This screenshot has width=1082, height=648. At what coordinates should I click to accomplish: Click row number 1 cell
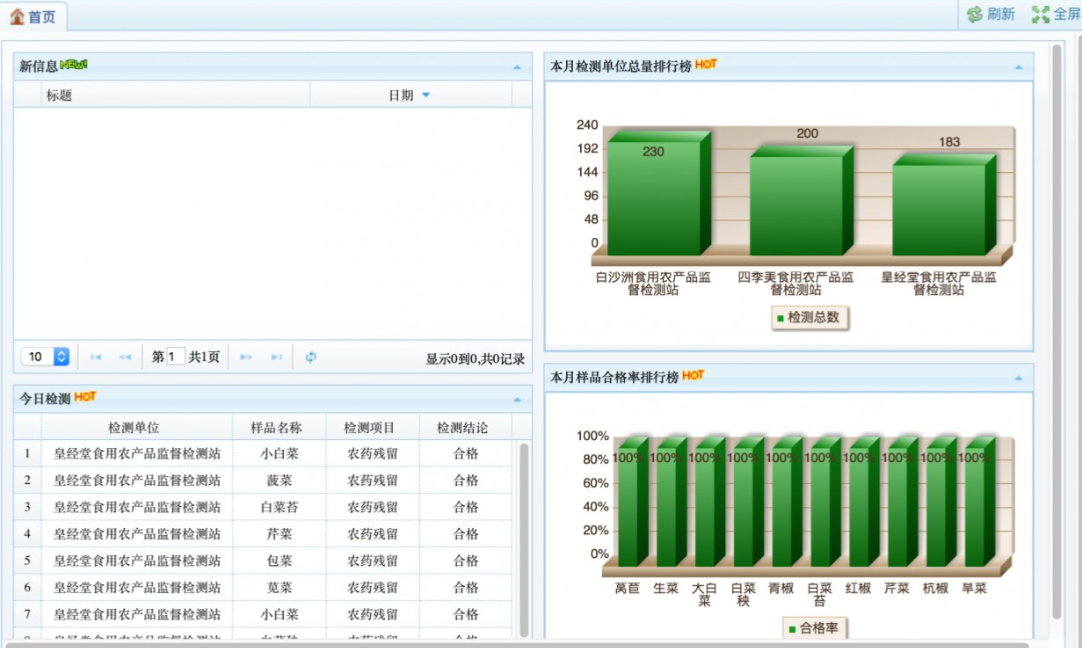point(28,453)
